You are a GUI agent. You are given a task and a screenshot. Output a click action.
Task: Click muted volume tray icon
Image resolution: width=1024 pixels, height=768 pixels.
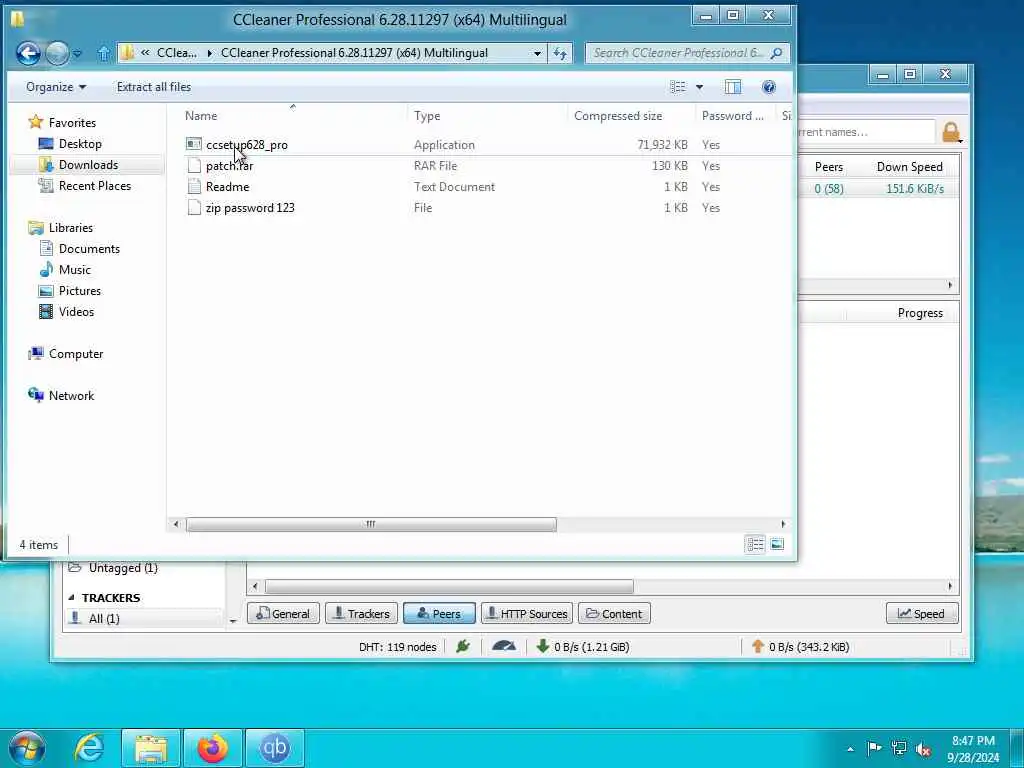click(x=923, y=749)
